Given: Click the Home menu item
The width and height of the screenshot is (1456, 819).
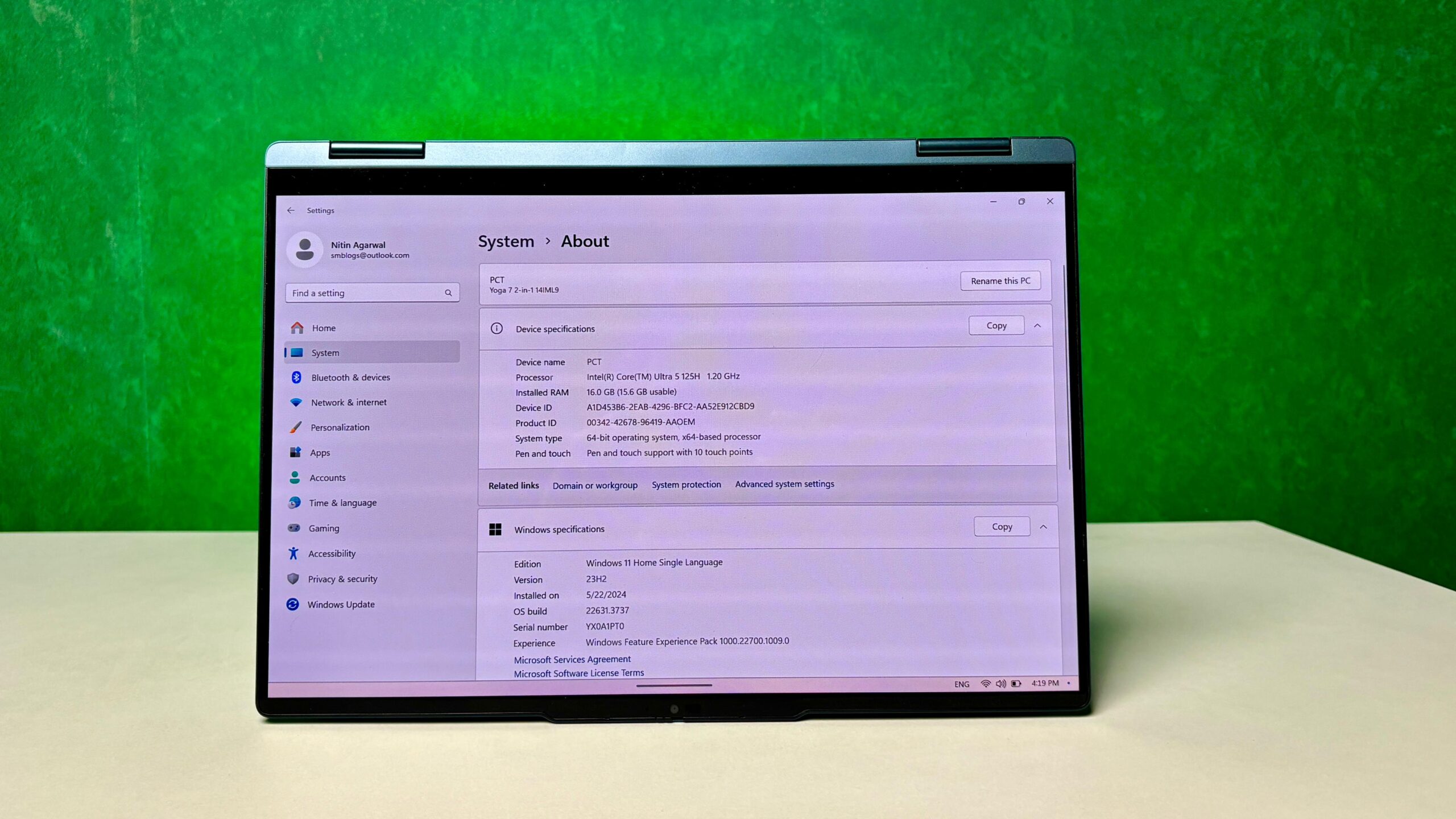Looking at the screenshot, I should click(x=323, y=327).
